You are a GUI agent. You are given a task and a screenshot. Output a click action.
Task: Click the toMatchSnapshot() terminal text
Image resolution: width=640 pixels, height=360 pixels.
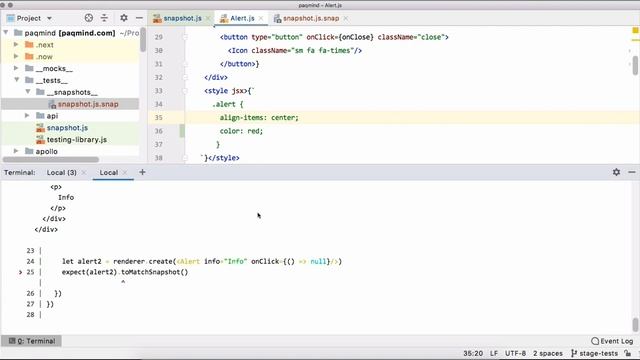pos(155,272)
